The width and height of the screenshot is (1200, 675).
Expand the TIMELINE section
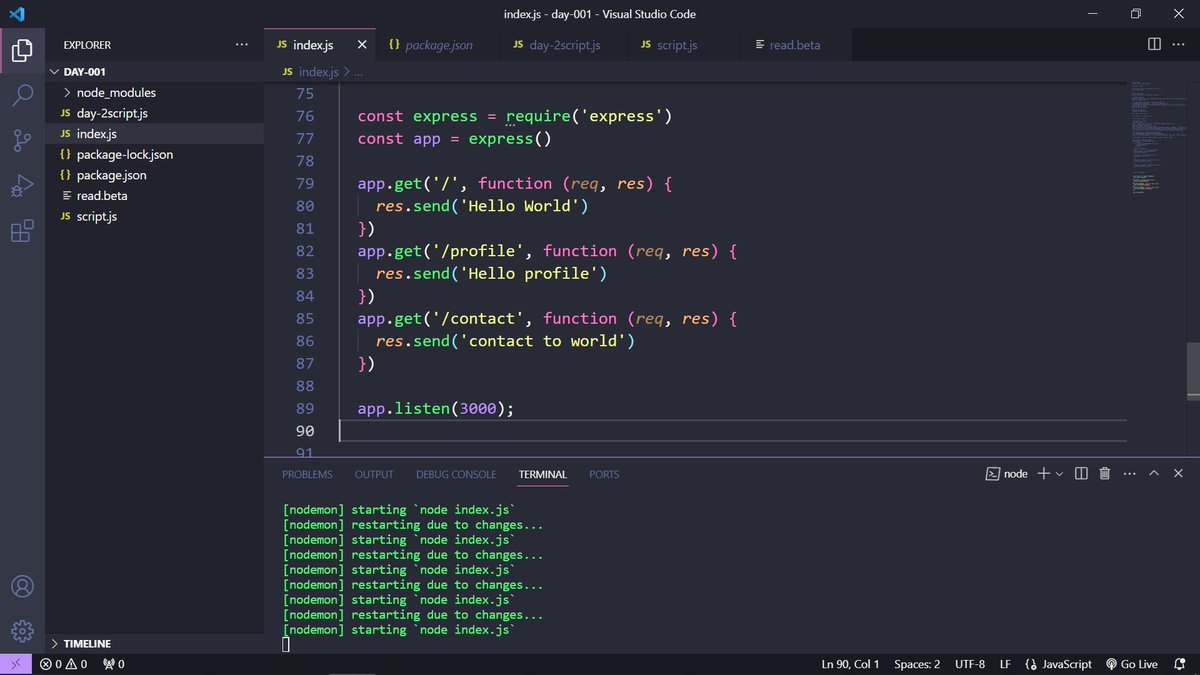tap(155, 644)
